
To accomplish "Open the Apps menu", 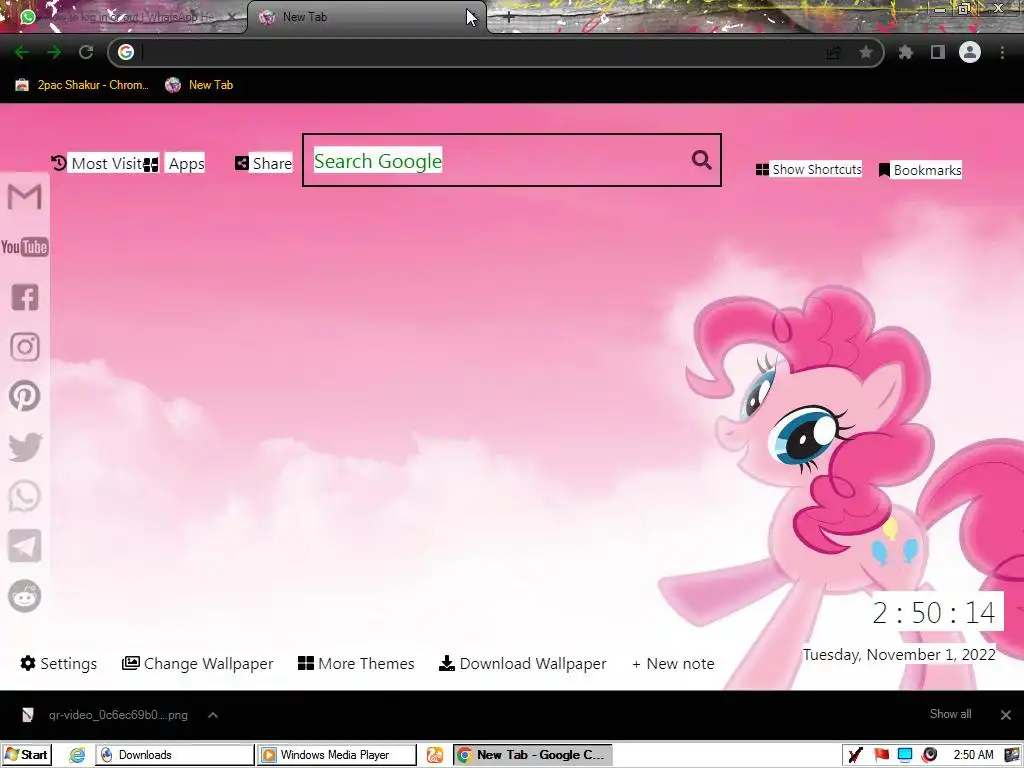I will (175, 163).
